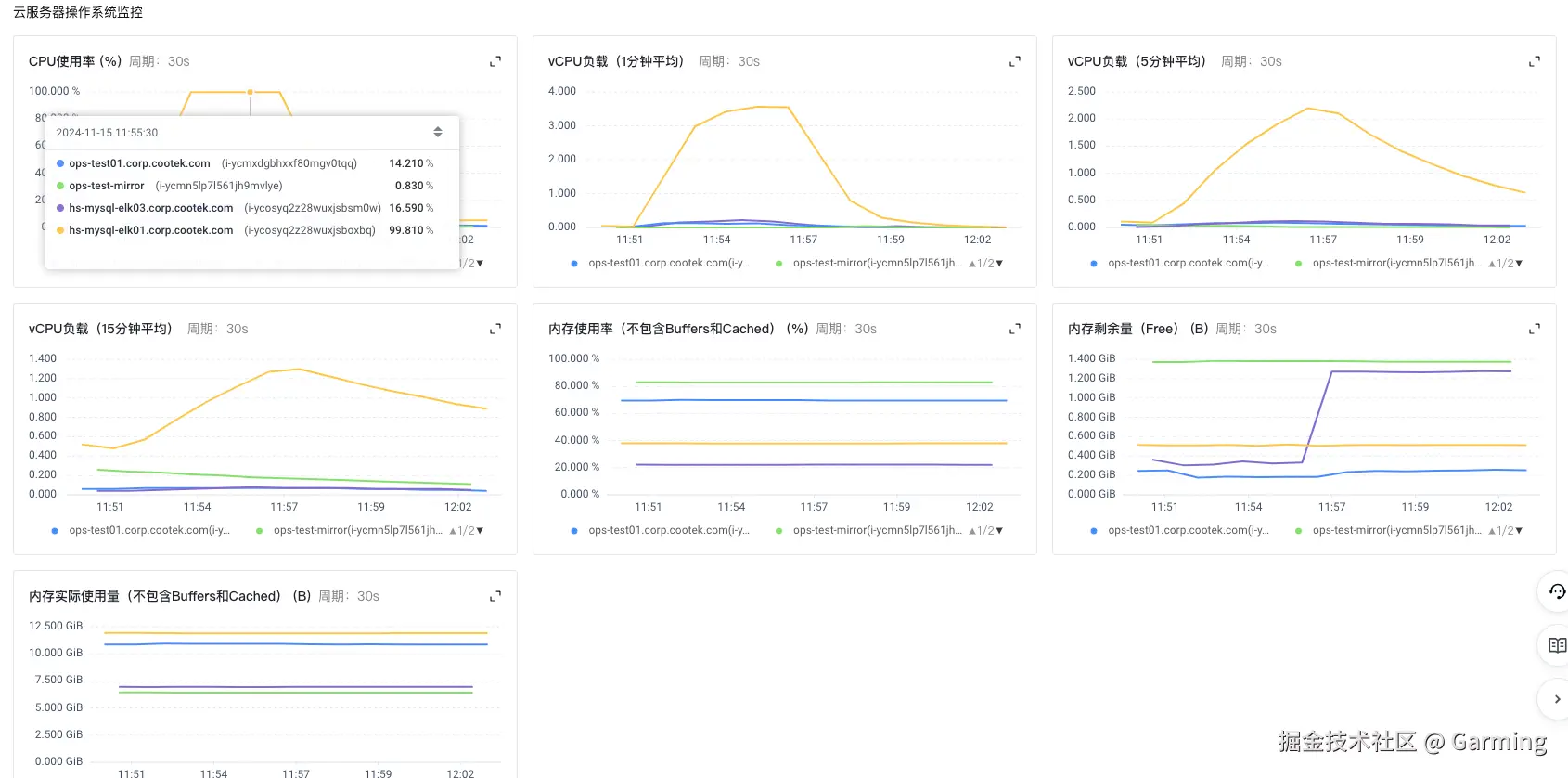
Task: Click the CPU chart hover marker point
Action: 251,92
